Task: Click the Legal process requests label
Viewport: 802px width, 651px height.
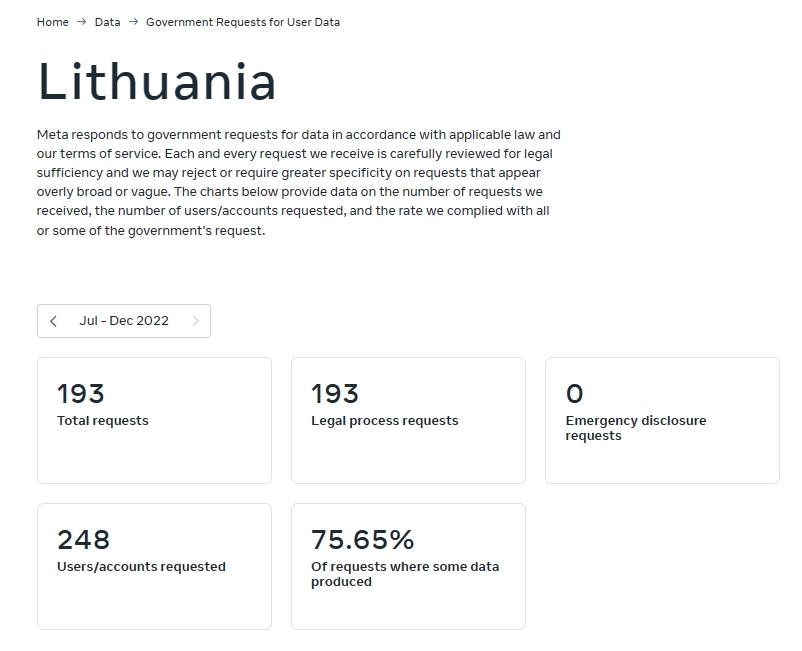Action: pyautogui.click(x=385, y=421)
